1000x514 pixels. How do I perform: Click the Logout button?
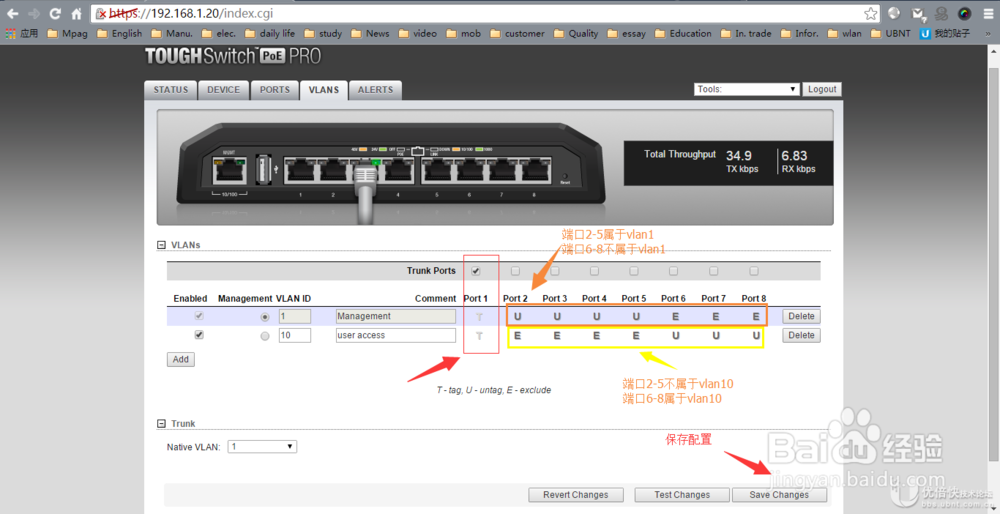(x=822, y=89)
